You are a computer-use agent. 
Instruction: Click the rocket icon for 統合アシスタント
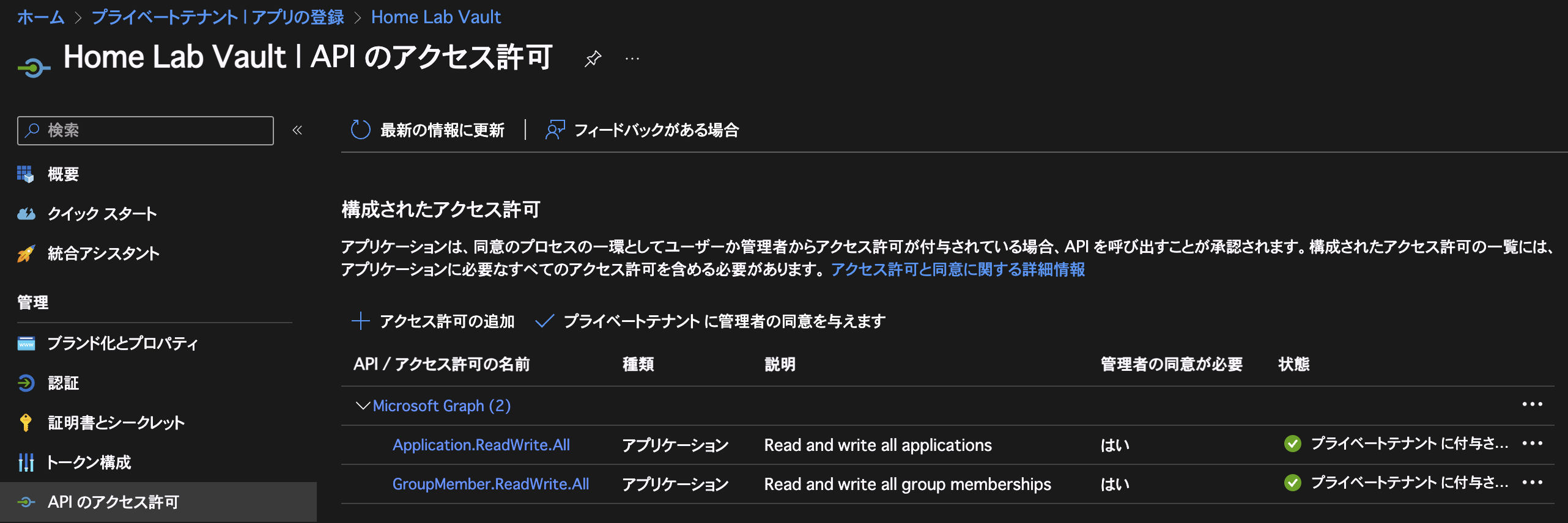tap(26, 254)
